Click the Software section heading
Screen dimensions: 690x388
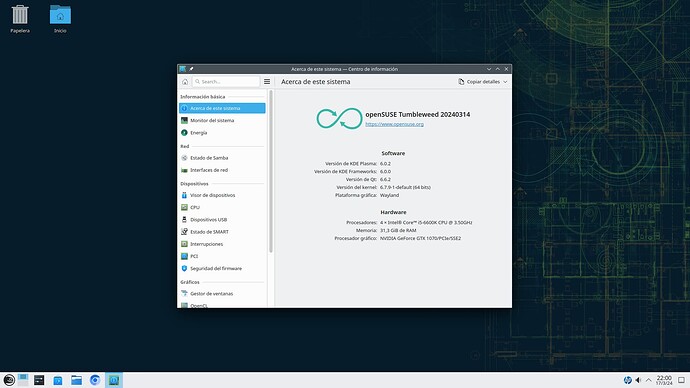tap(393, 154)
